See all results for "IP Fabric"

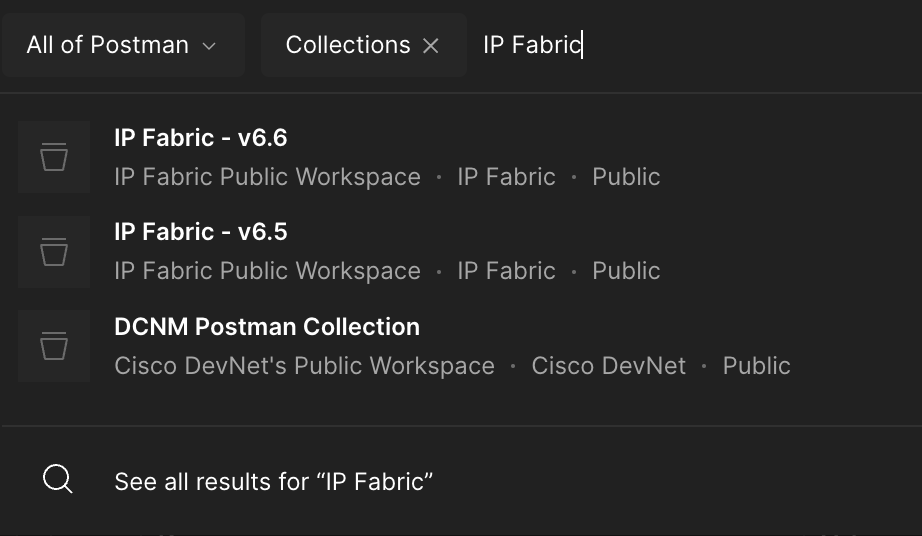[x=273, y=481]
